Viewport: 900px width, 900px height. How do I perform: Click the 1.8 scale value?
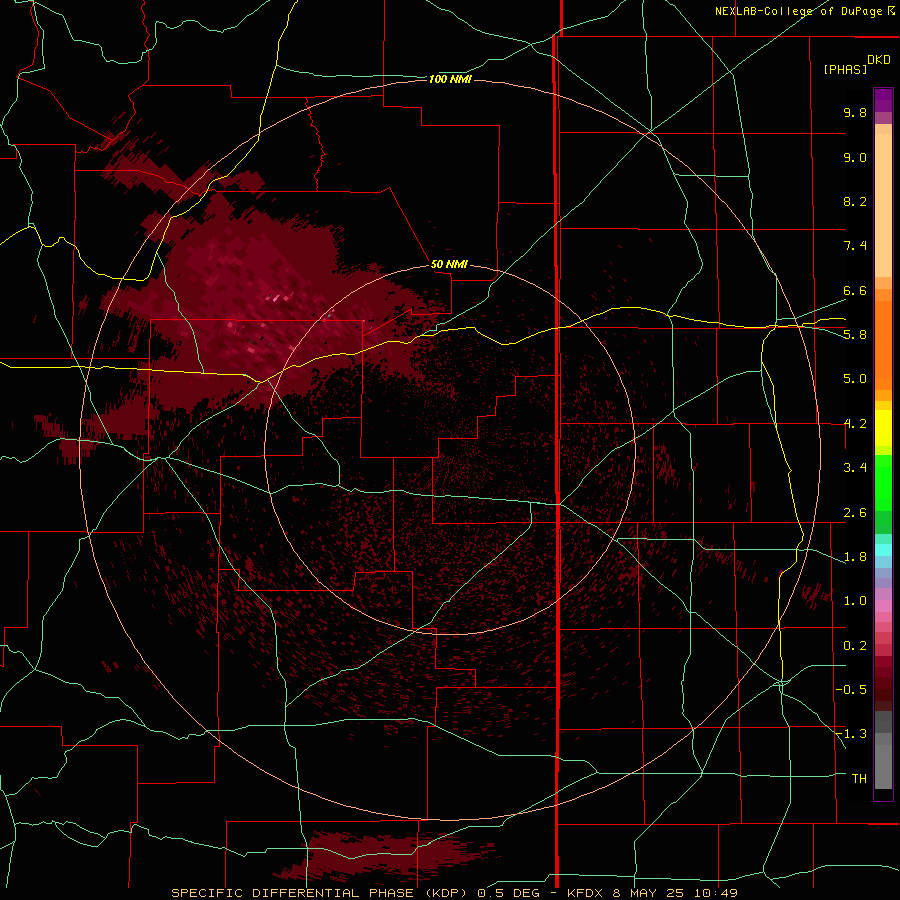(x=855, y=557)
